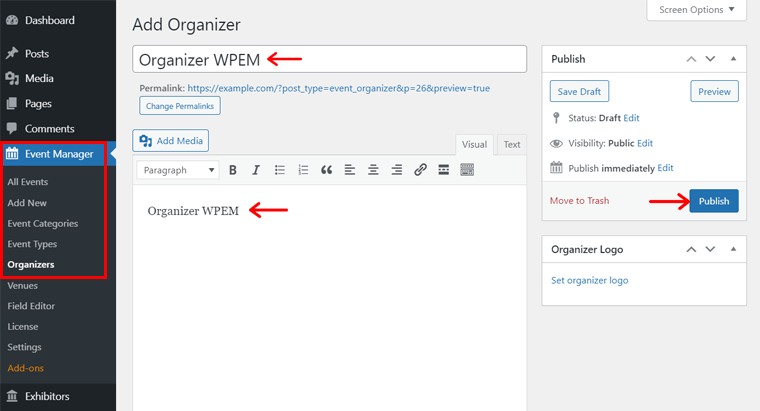760x411 pixels.
Task: Open Venues in the Event Manager menu
Action: 22,286
